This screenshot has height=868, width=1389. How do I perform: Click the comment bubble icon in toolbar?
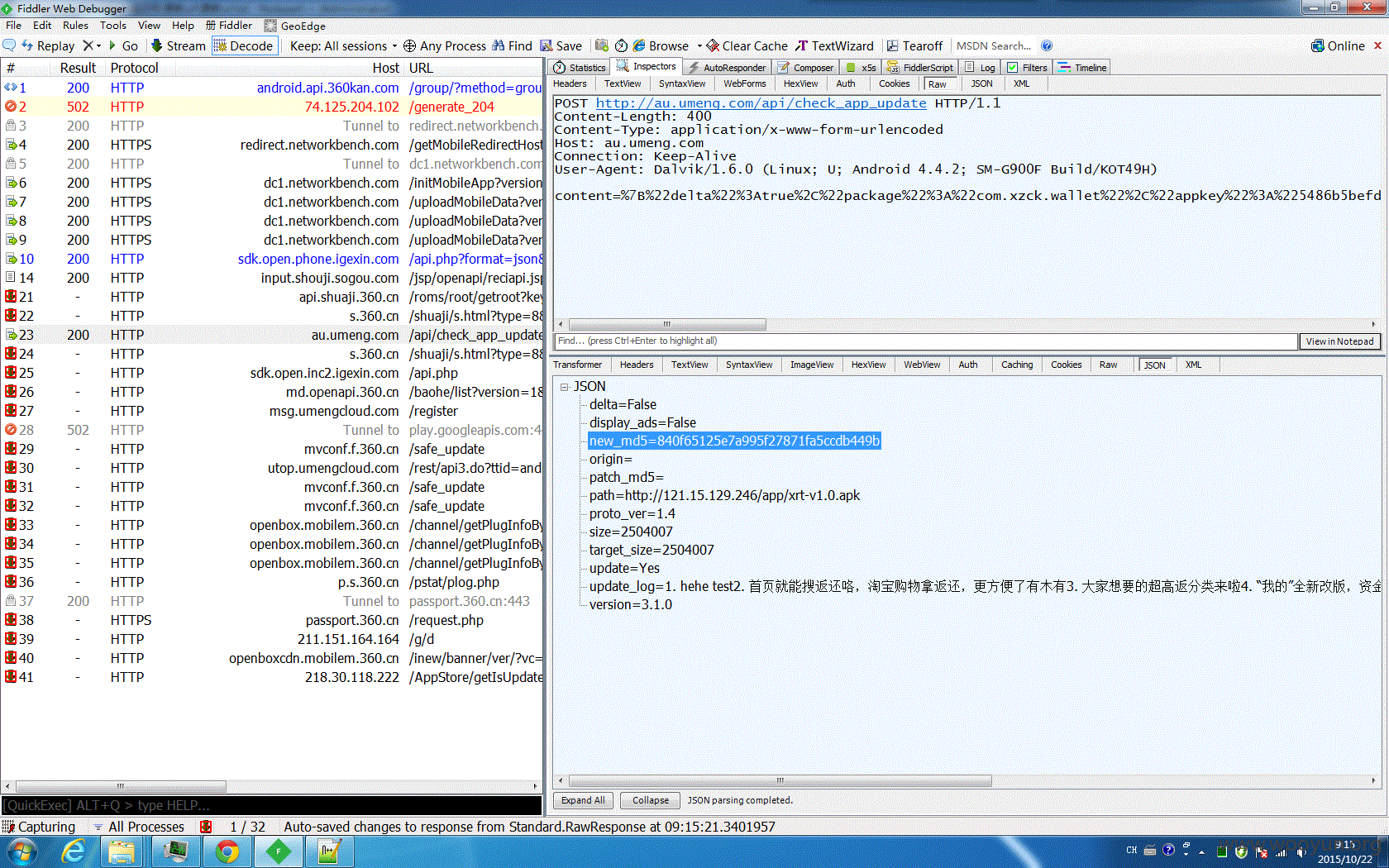10,45
